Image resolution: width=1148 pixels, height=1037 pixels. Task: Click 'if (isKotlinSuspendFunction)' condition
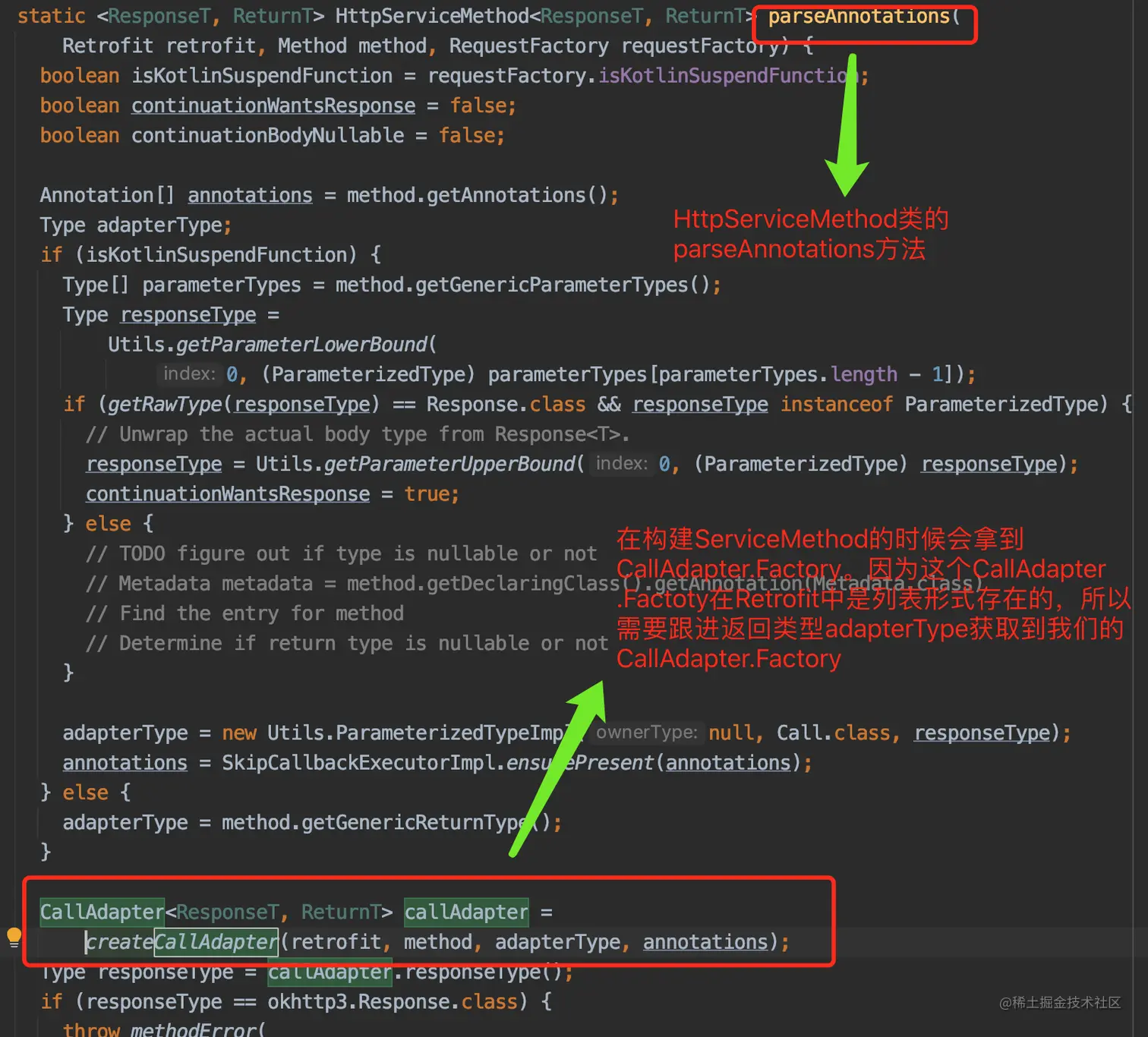point(199,255)
